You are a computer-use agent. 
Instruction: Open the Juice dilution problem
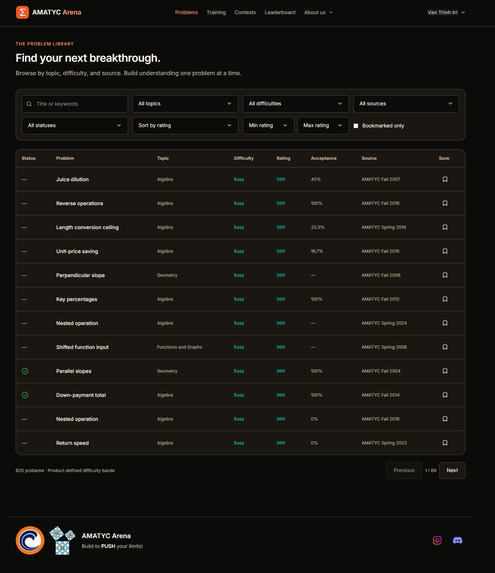72,179
